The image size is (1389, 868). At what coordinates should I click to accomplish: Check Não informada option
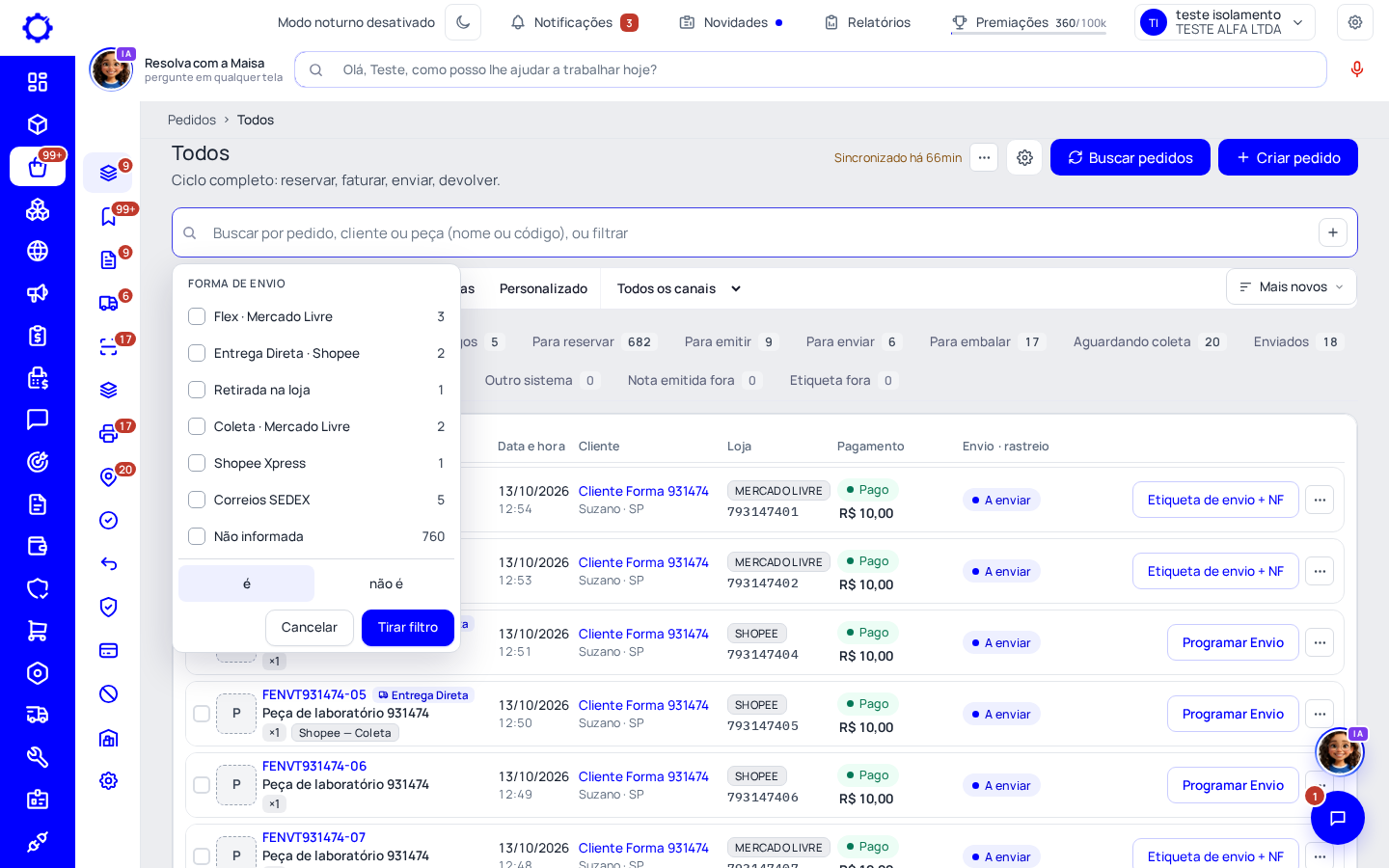click(x=197, y=536)
